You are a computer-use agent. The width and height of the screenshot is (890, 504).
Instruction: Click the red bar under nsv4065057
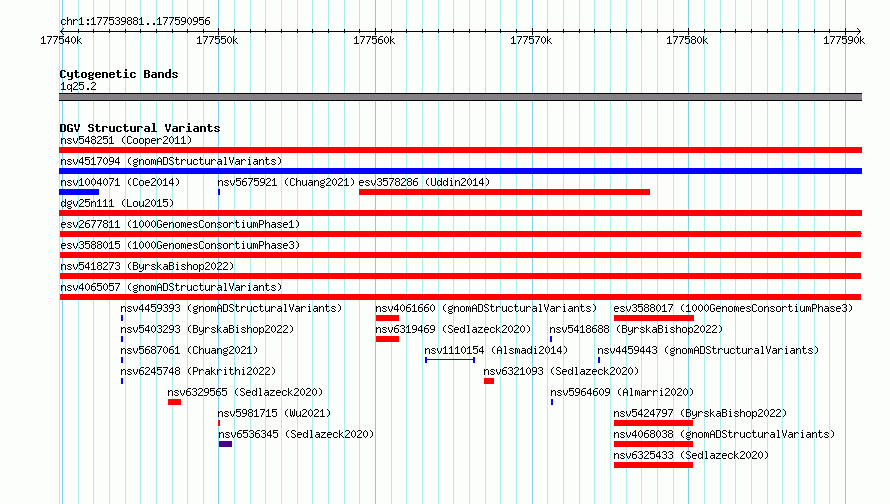click(x=460, y=297)
